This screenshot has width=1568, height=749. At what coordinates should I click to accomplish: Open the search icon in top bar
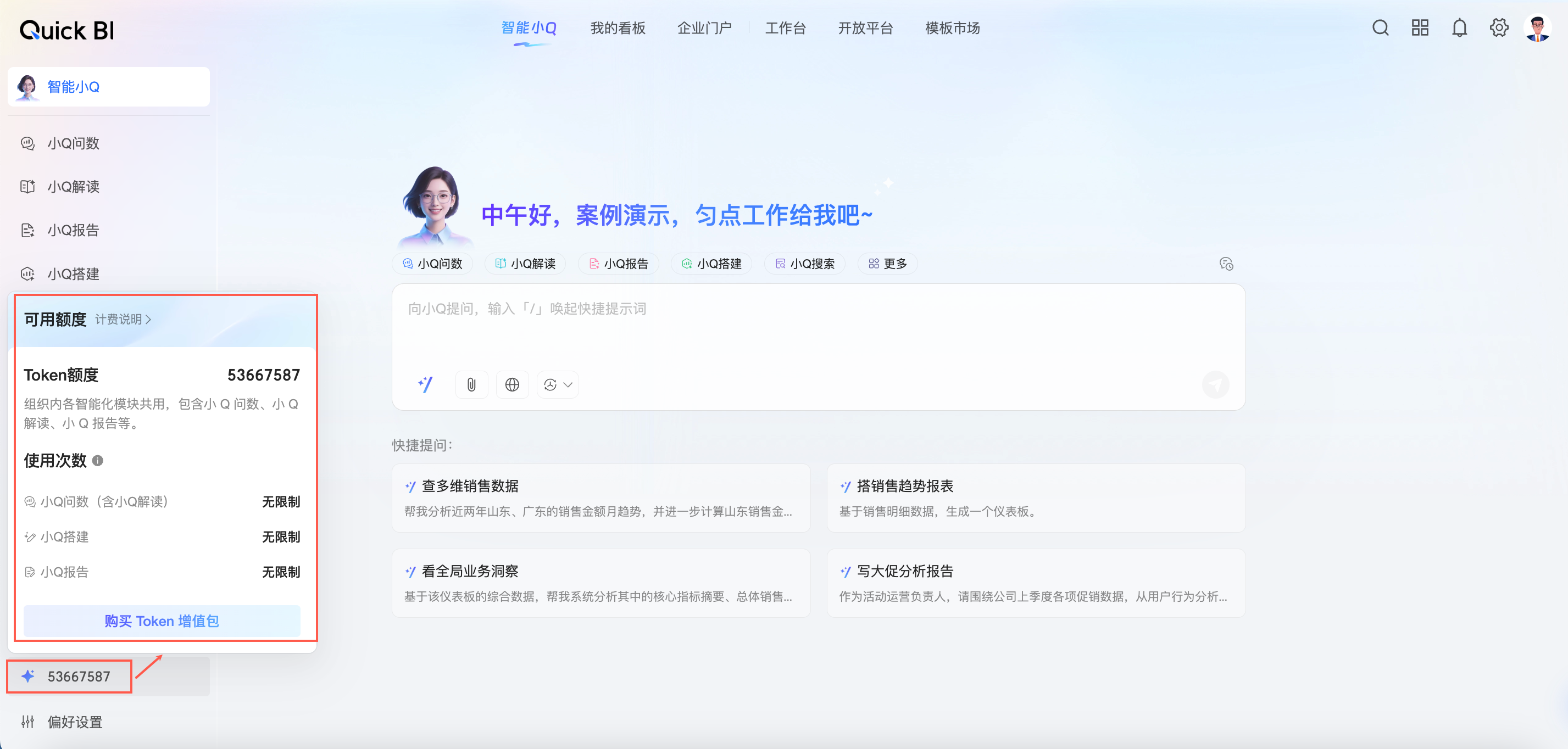(x=1380, y=28)
